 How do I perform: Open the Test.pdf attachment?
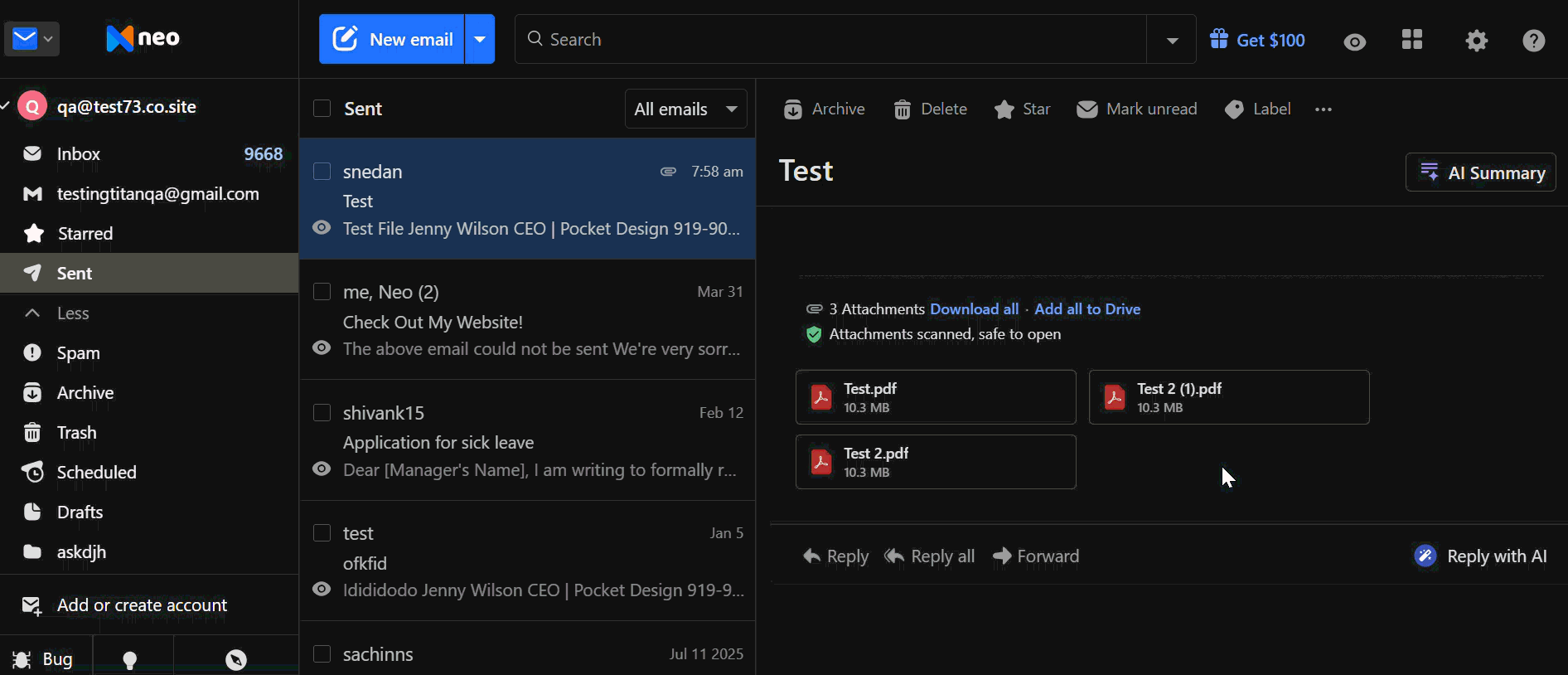[936, 397]
